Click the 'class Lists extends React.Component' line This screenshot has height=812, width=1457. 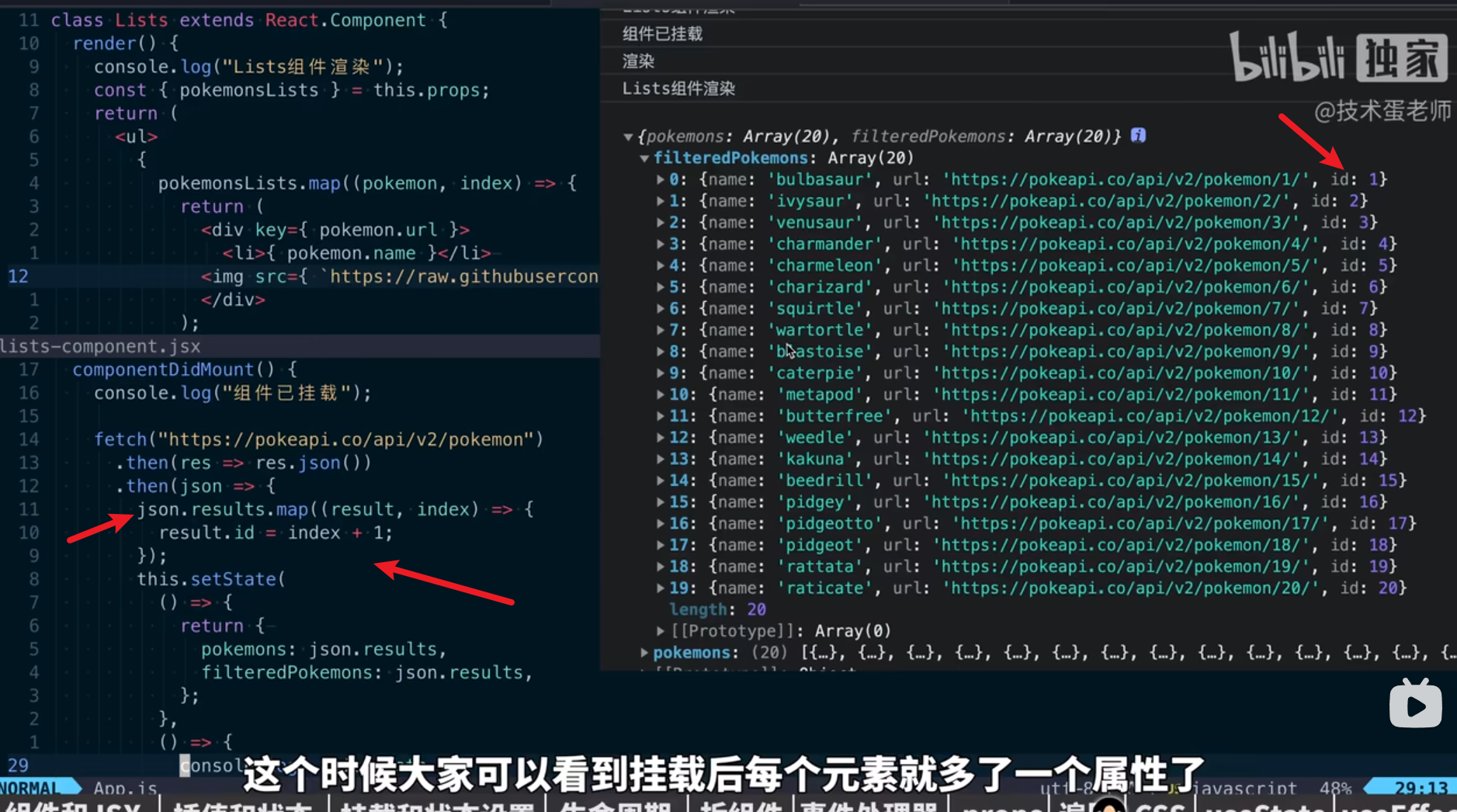pos(248,20)
